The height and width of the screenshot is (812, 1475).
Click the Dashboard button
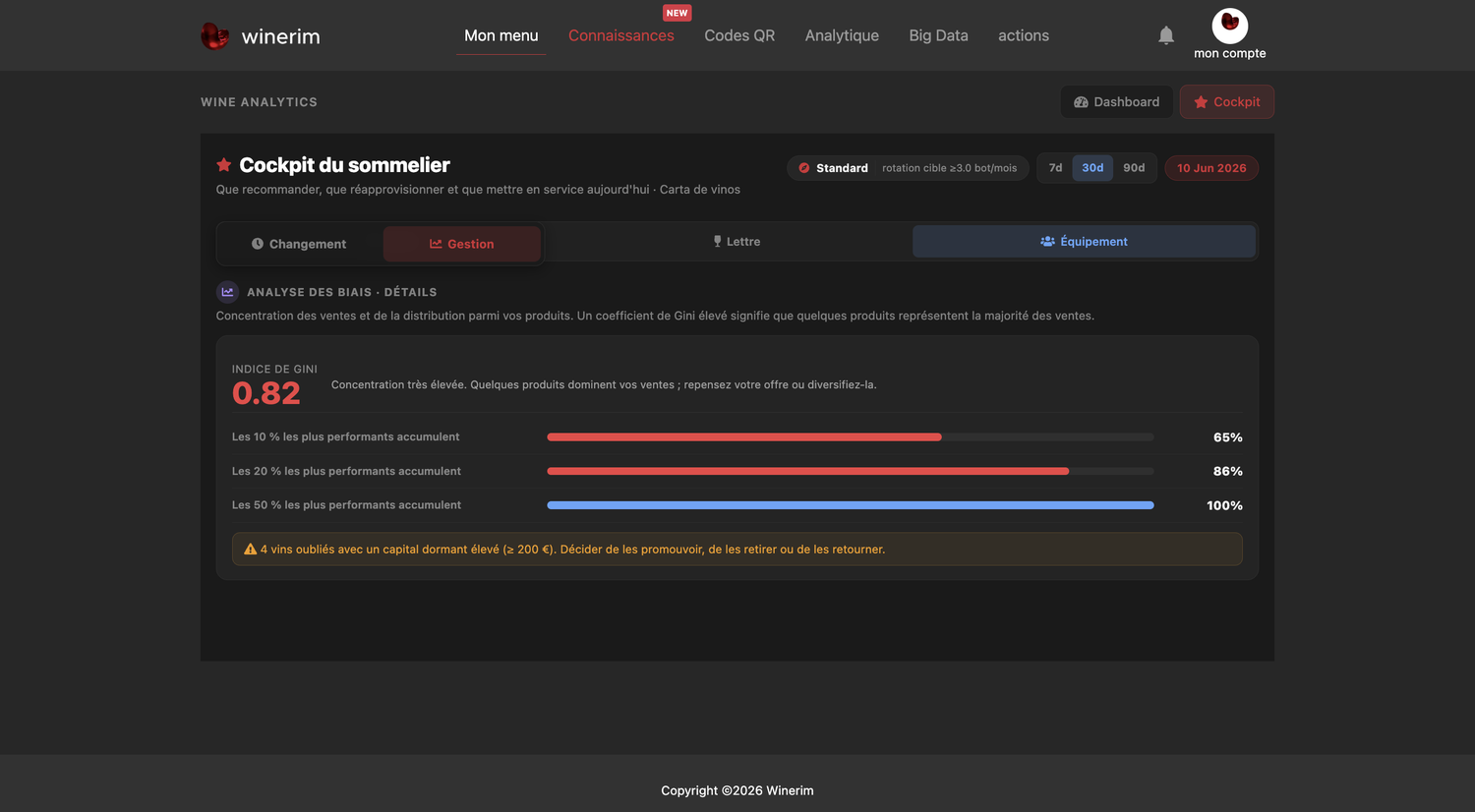(1116, 101)
